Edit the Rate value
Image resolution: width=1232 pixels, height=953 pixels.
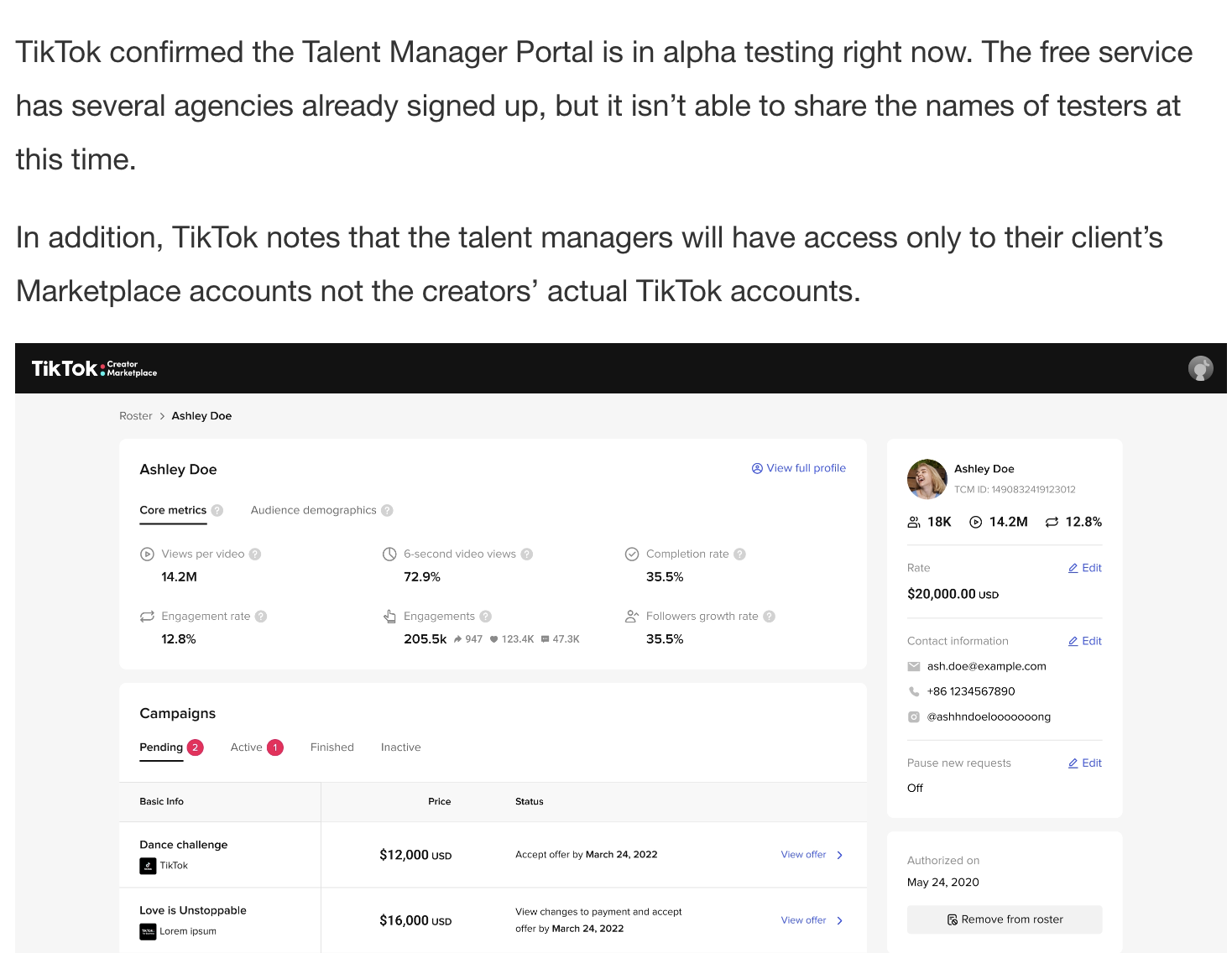coord(1084,568)
